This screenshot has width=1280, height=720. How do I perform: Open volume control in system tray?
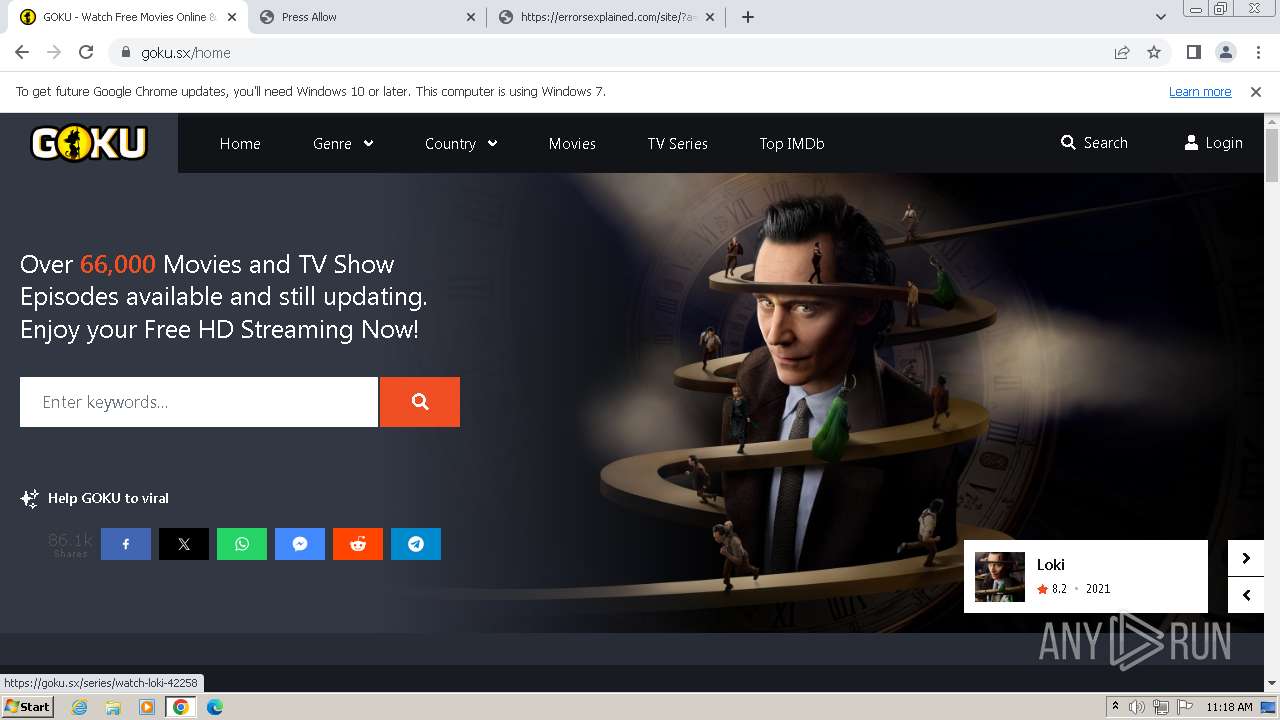click(1137, 707)
